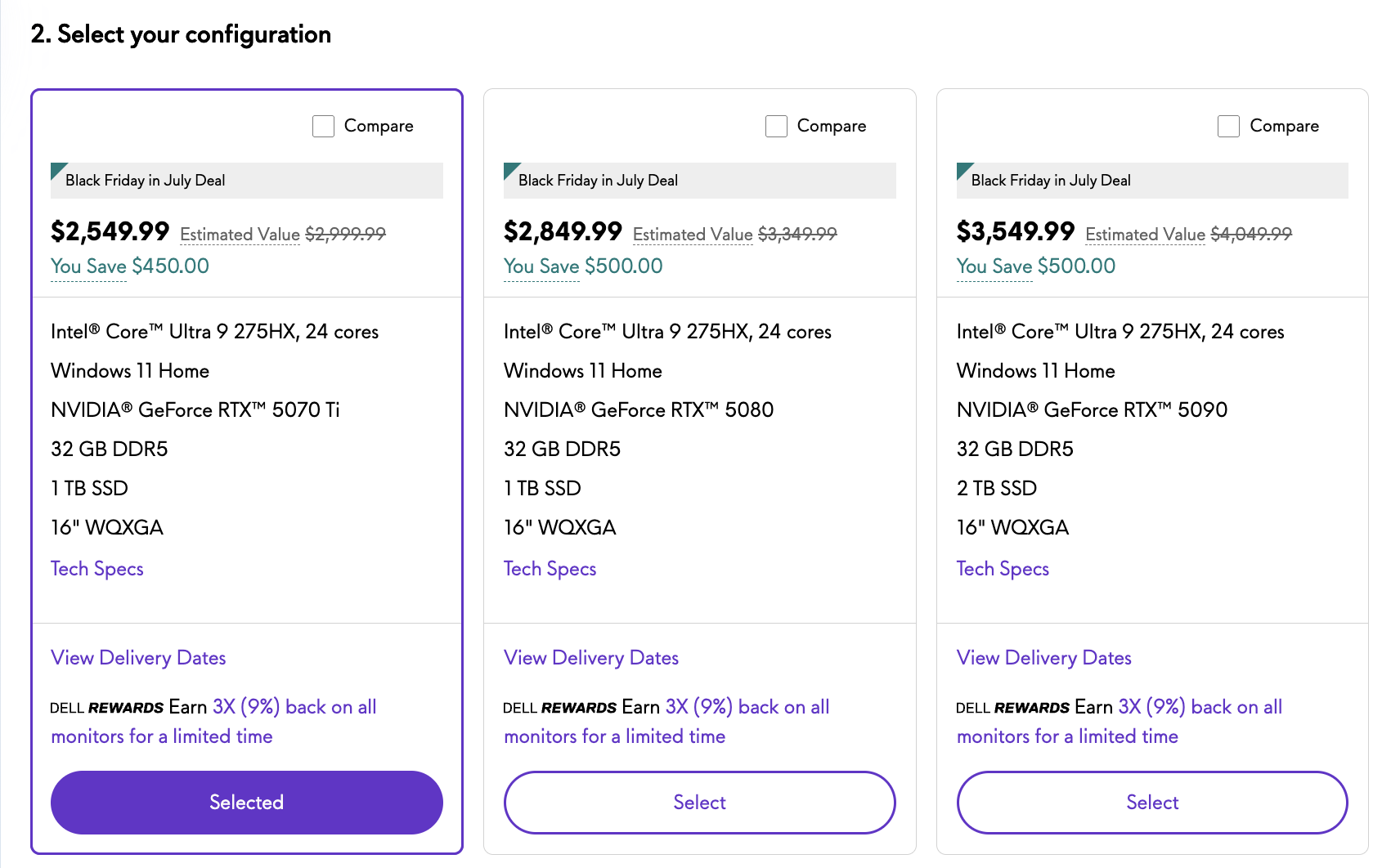Viewport: 1400px width, 868px height.
Task: Open Dell Rewards 3X monitors offer, first card
Action: (294, 708)
